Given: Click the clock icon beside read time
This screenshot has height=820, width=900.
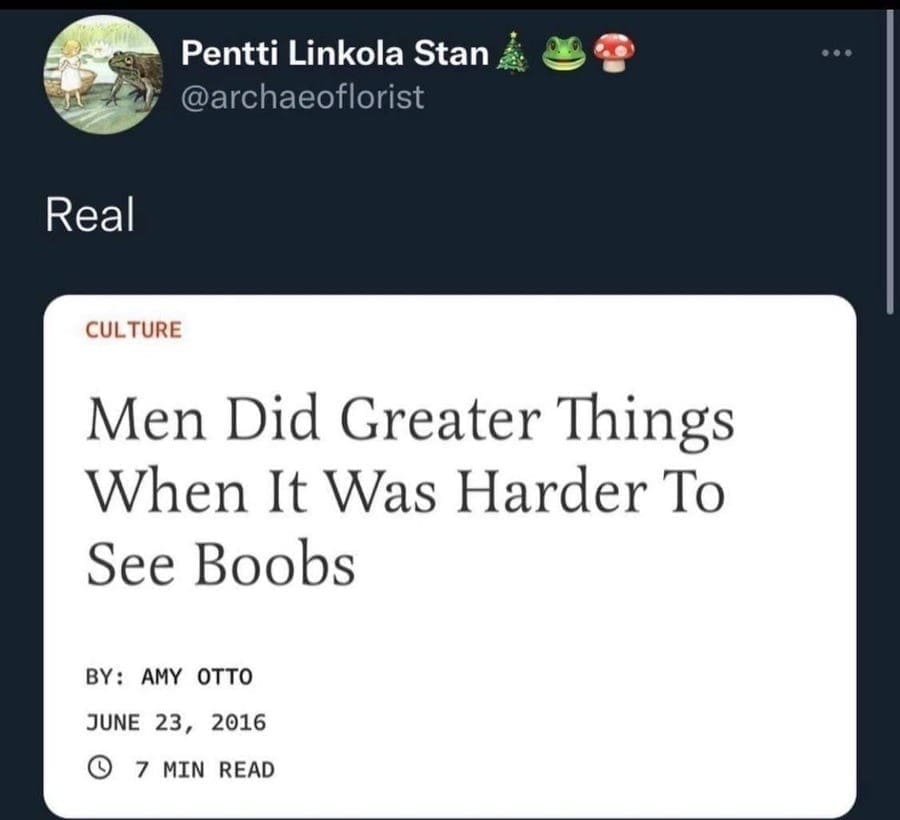Looking at the screenshot, I should click(x=98, y=769).
